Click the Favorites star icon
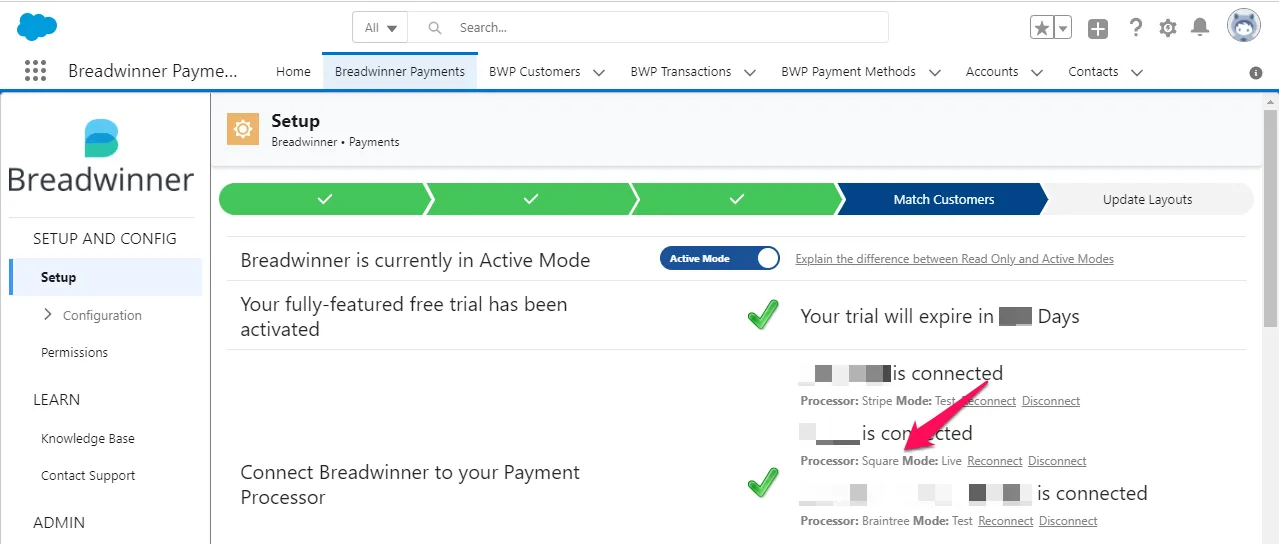This screenshot has width=1279, height=544. [x=1042, y=28]
